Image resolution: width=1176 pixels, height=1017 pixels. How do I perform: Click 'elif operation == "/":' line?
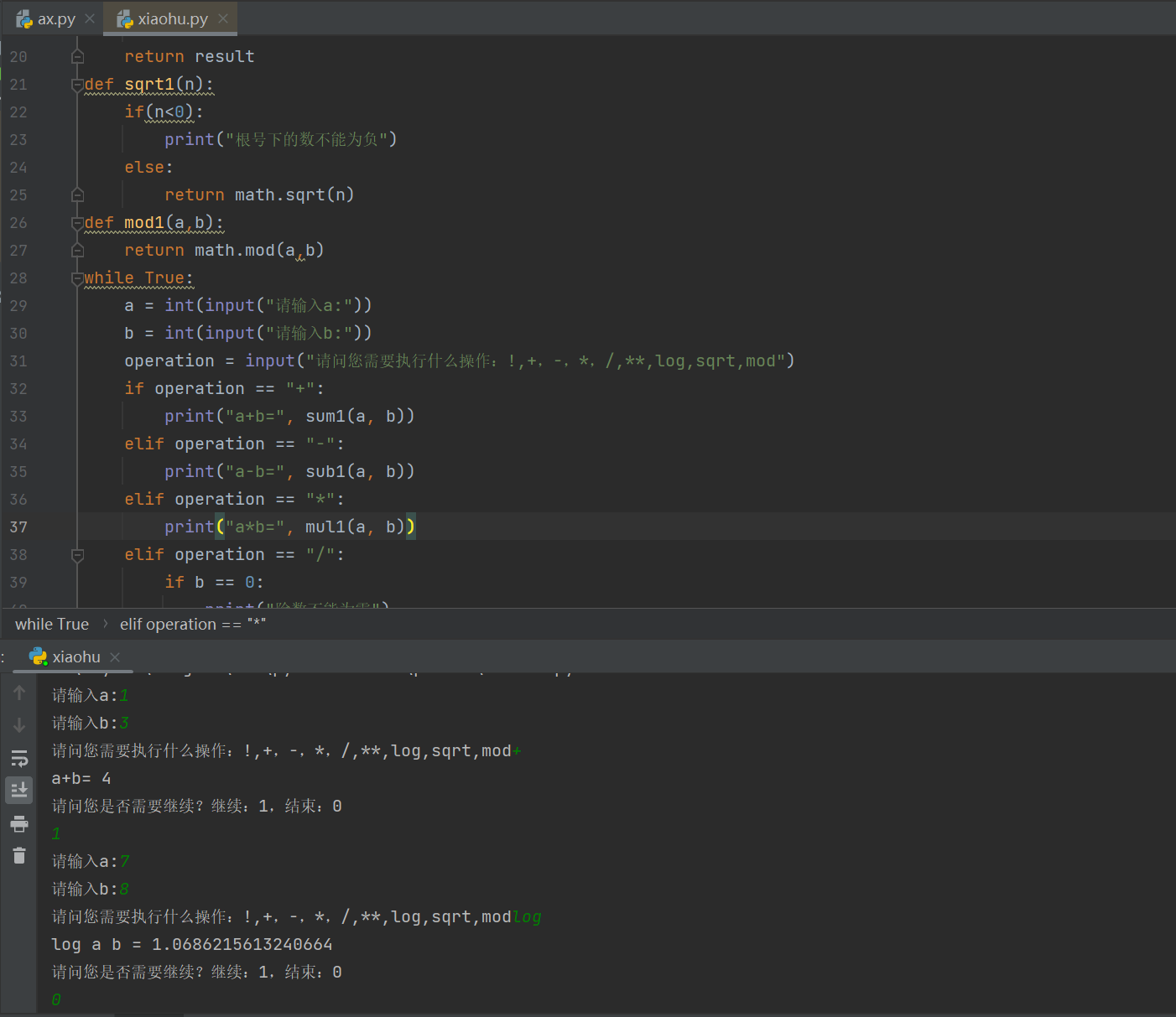(234, 554)
